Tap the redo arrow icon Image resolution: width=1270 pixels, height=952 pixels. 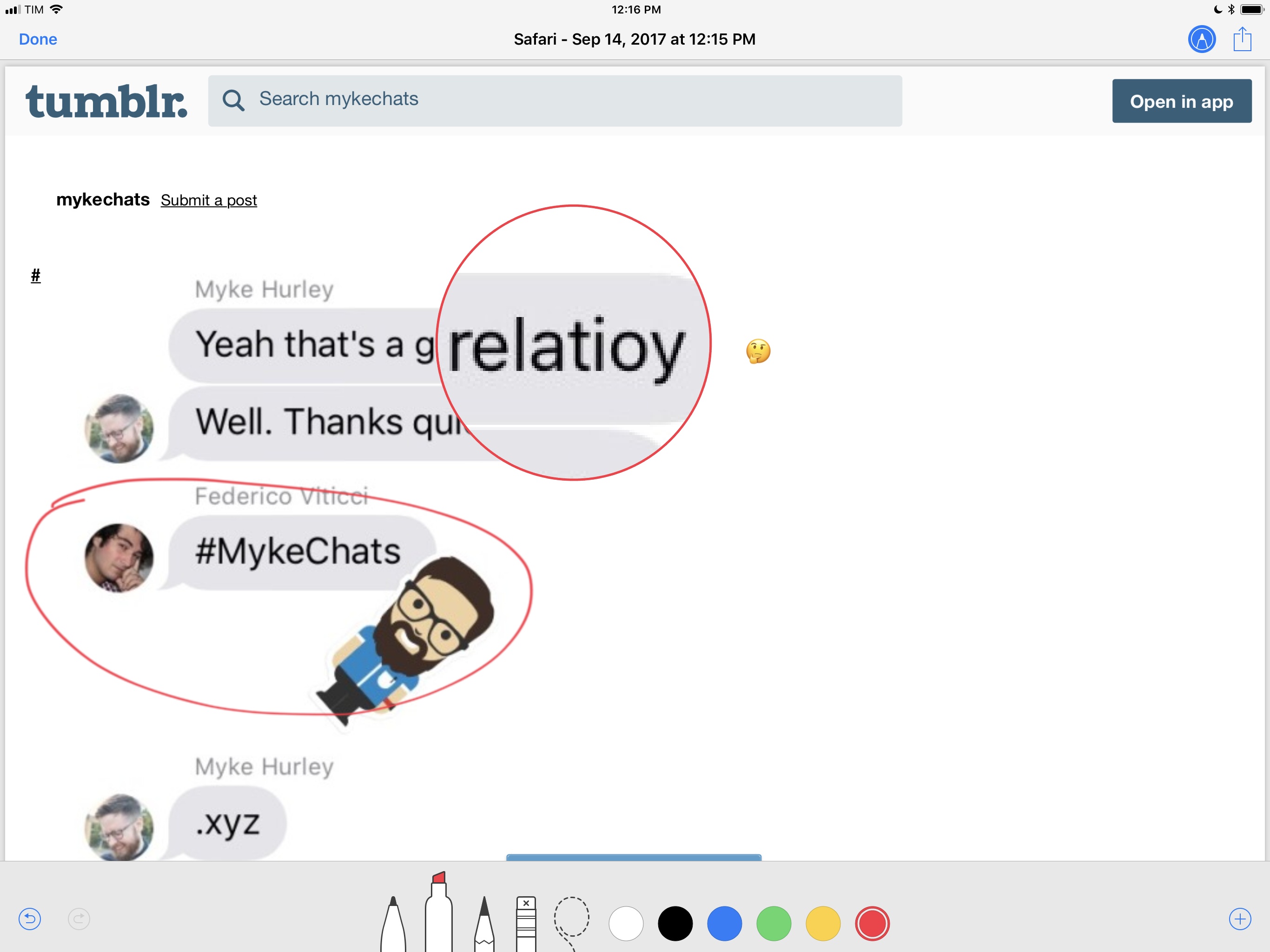point(79,919)
